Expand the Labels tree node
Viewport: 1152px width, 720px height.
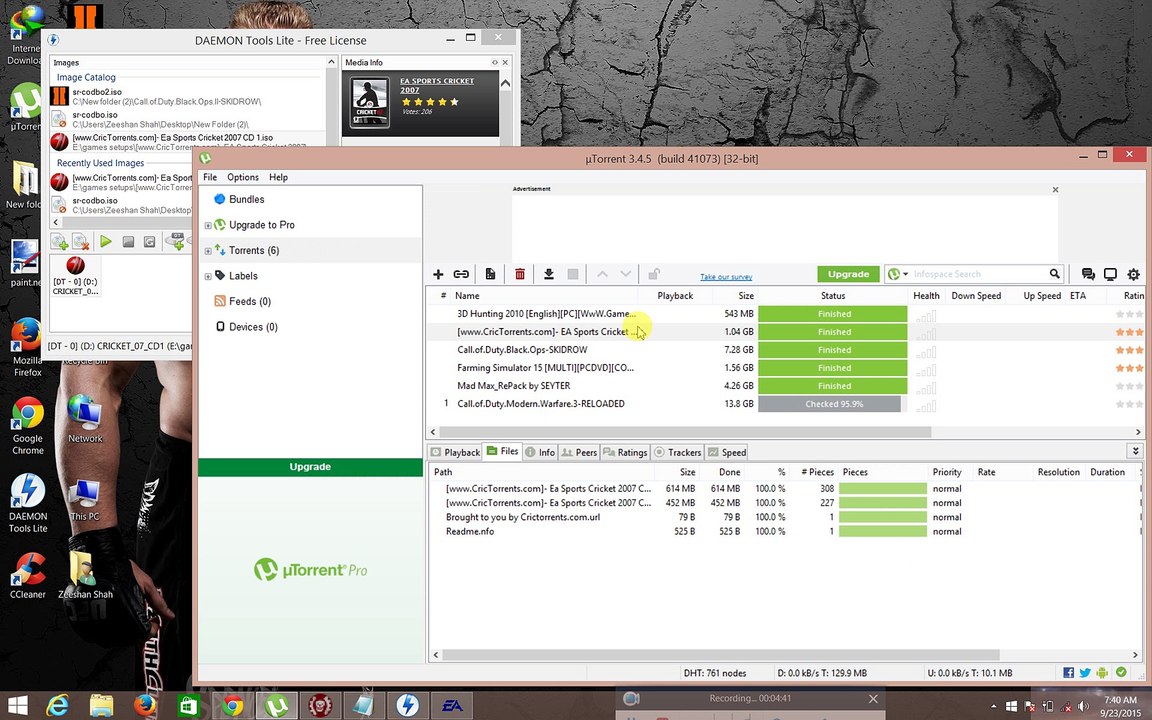(x=208, y=277)
